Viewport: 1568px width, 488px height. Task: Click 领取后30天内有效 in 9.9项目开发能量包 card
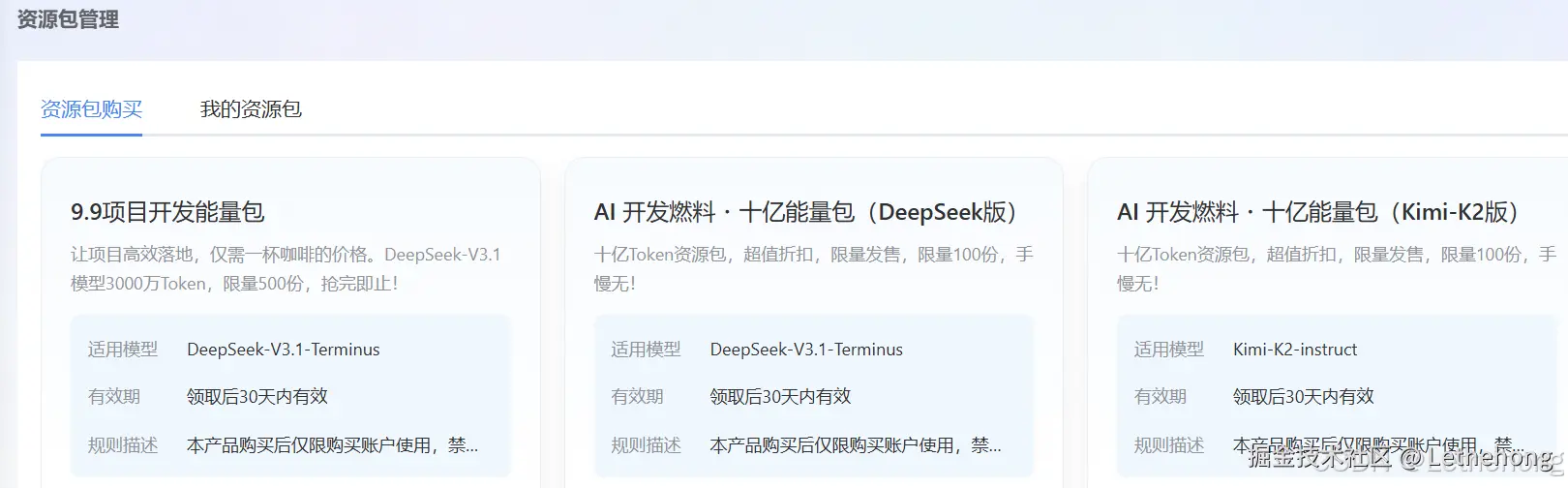coord(257,397)
